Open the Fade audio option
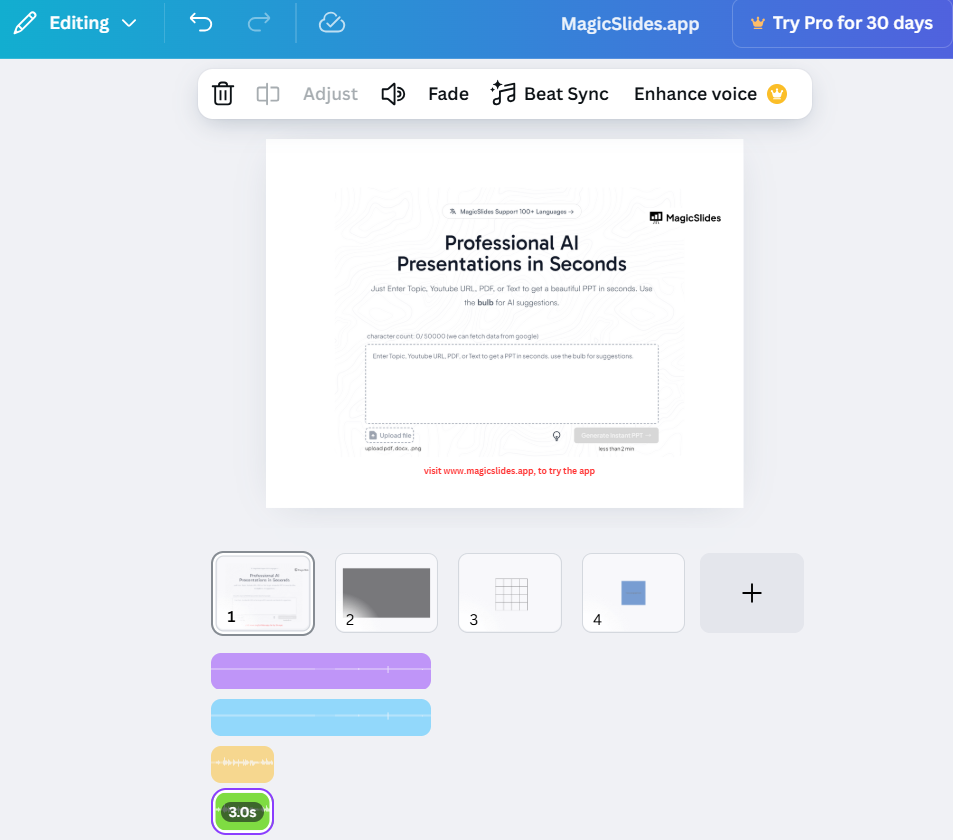The image size is (953, 840). point(449,94)
